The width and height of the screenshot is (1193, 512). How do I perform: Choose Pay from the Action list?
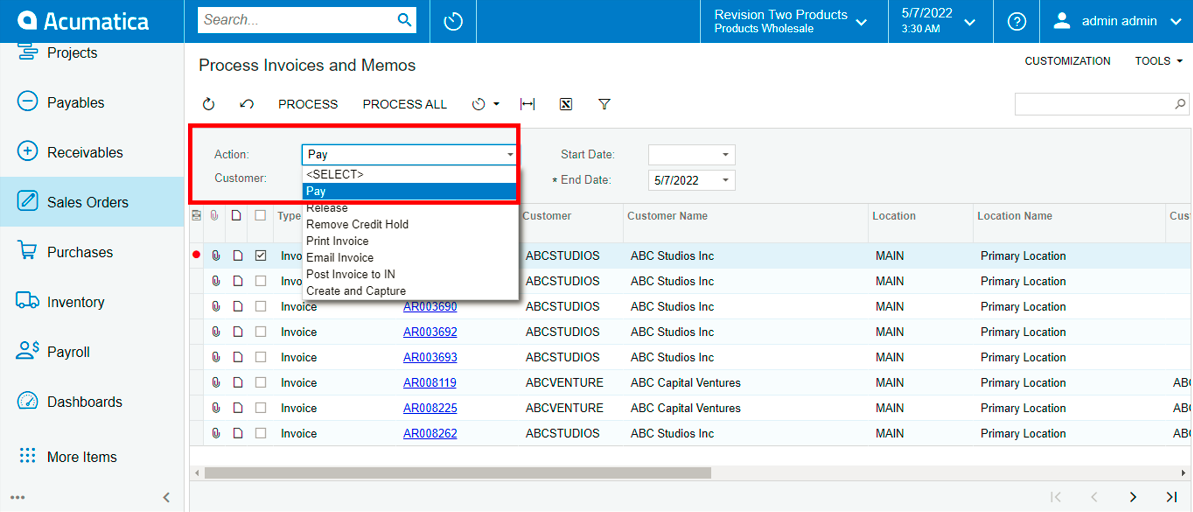point(409,190)
